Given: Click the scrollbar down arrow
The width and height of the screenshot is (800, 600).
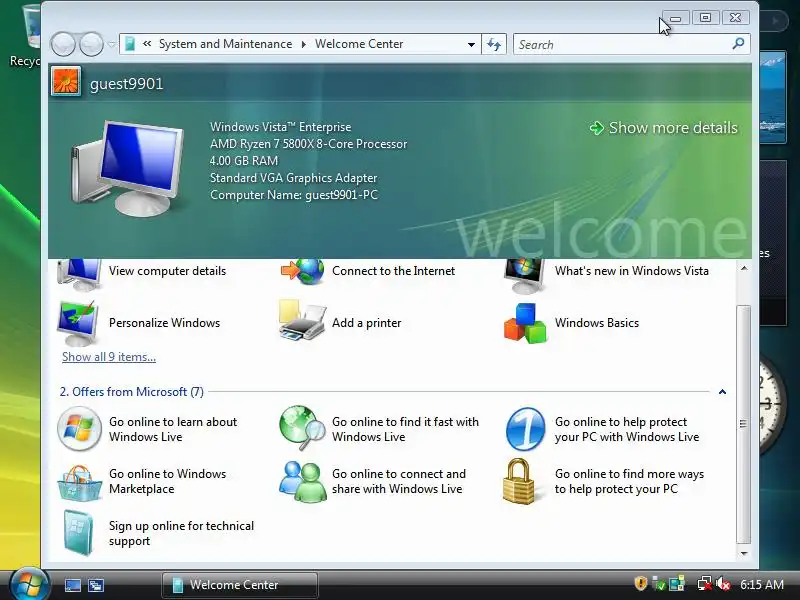Looking at the screenshot, I should point(744,553).
